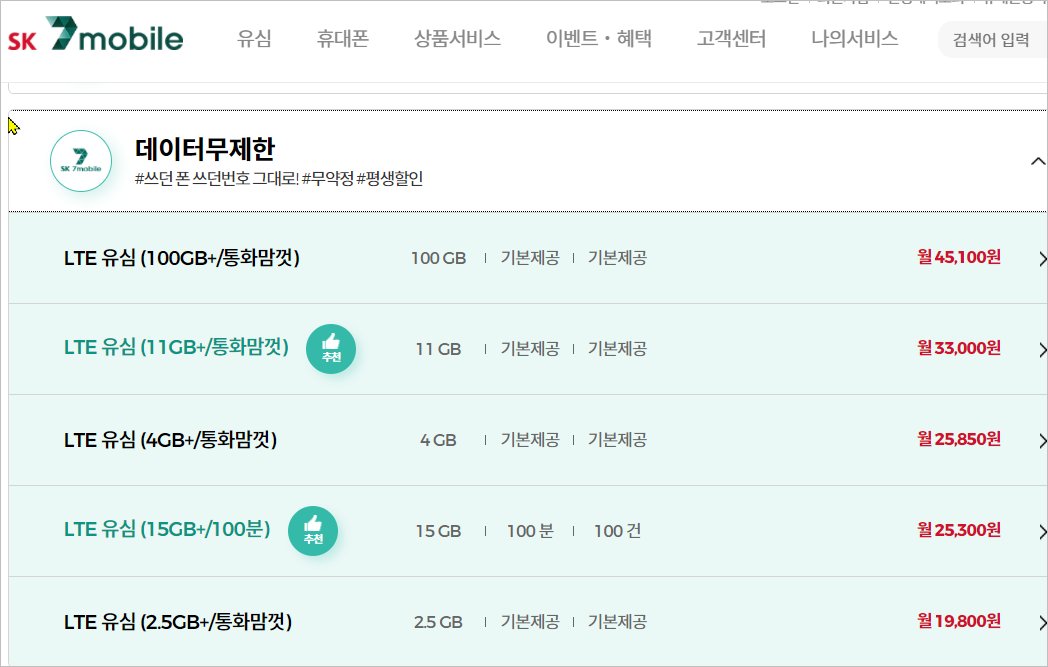
Task: Collapse the 데이터무제한 section chevron
Action: [x=1036, y=161]
